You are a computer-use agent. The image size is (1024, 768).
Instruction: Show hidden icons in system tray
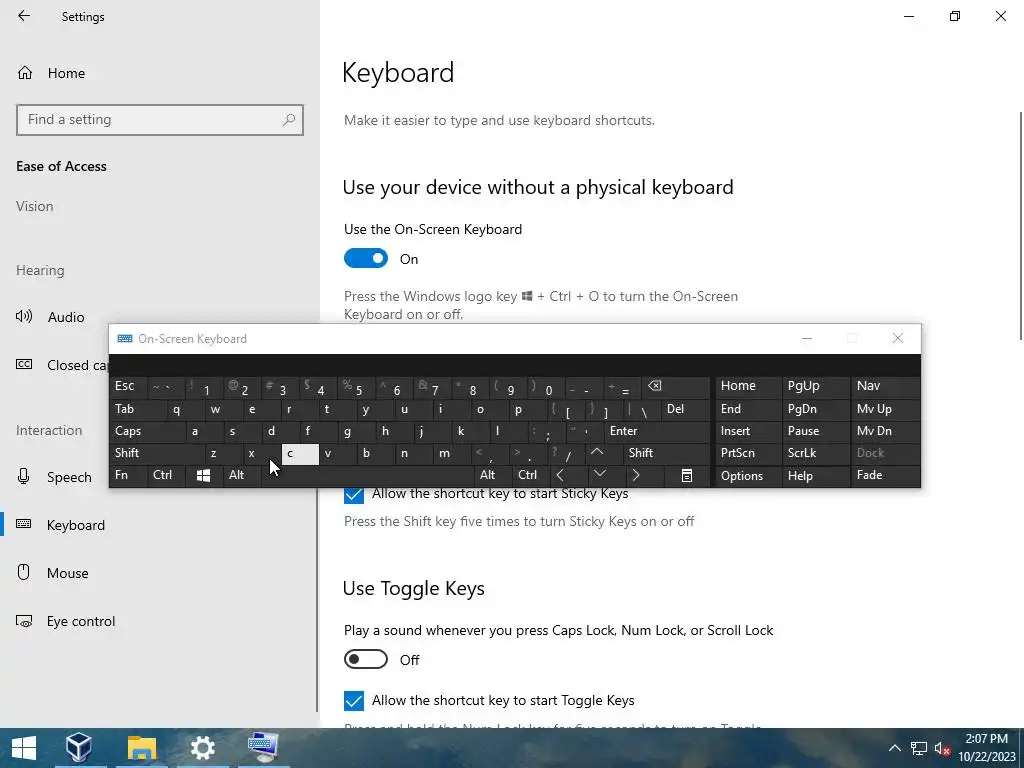tap(895, 748)
